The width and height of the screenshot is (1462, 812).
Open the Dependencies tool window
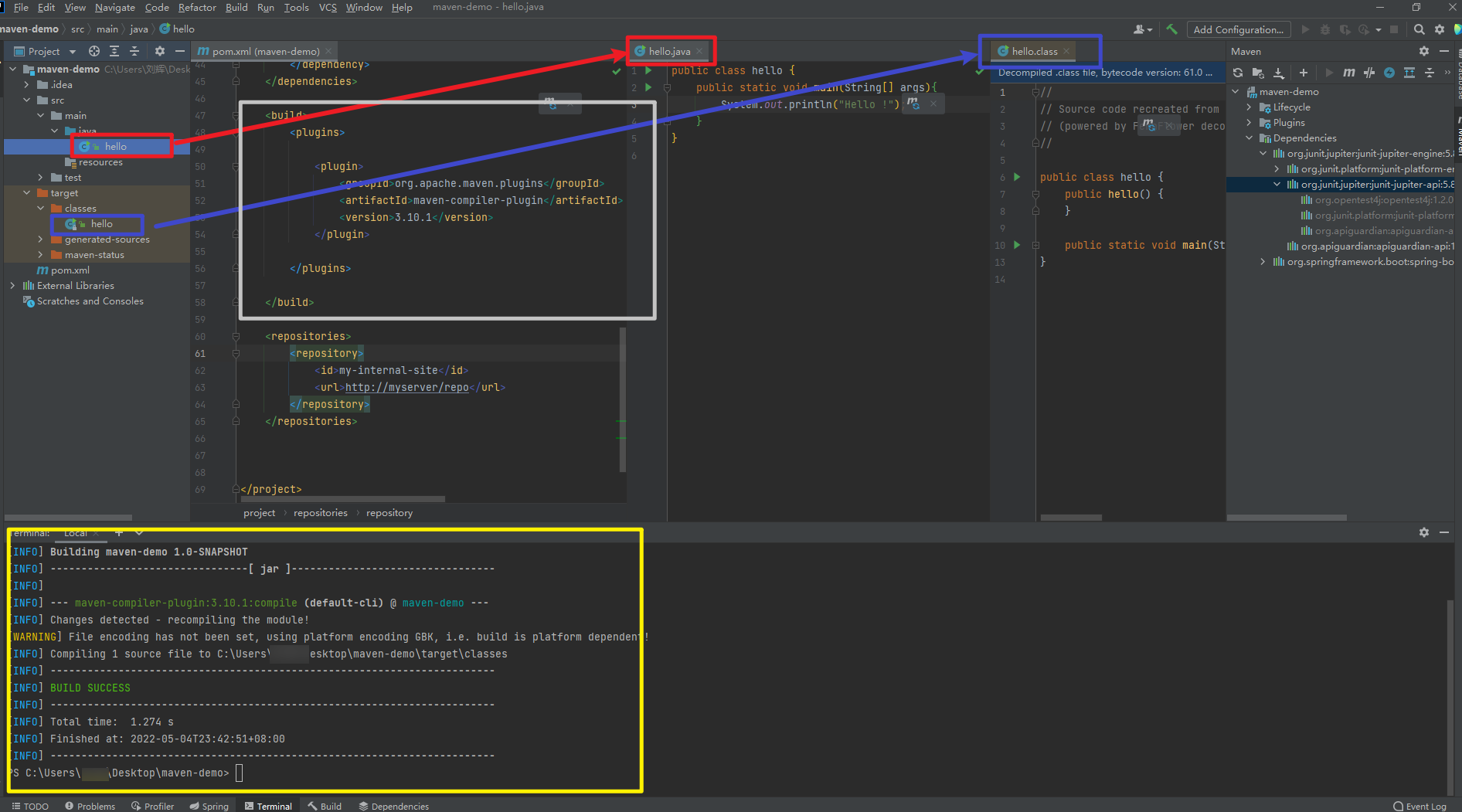click(x=394, y=806)
